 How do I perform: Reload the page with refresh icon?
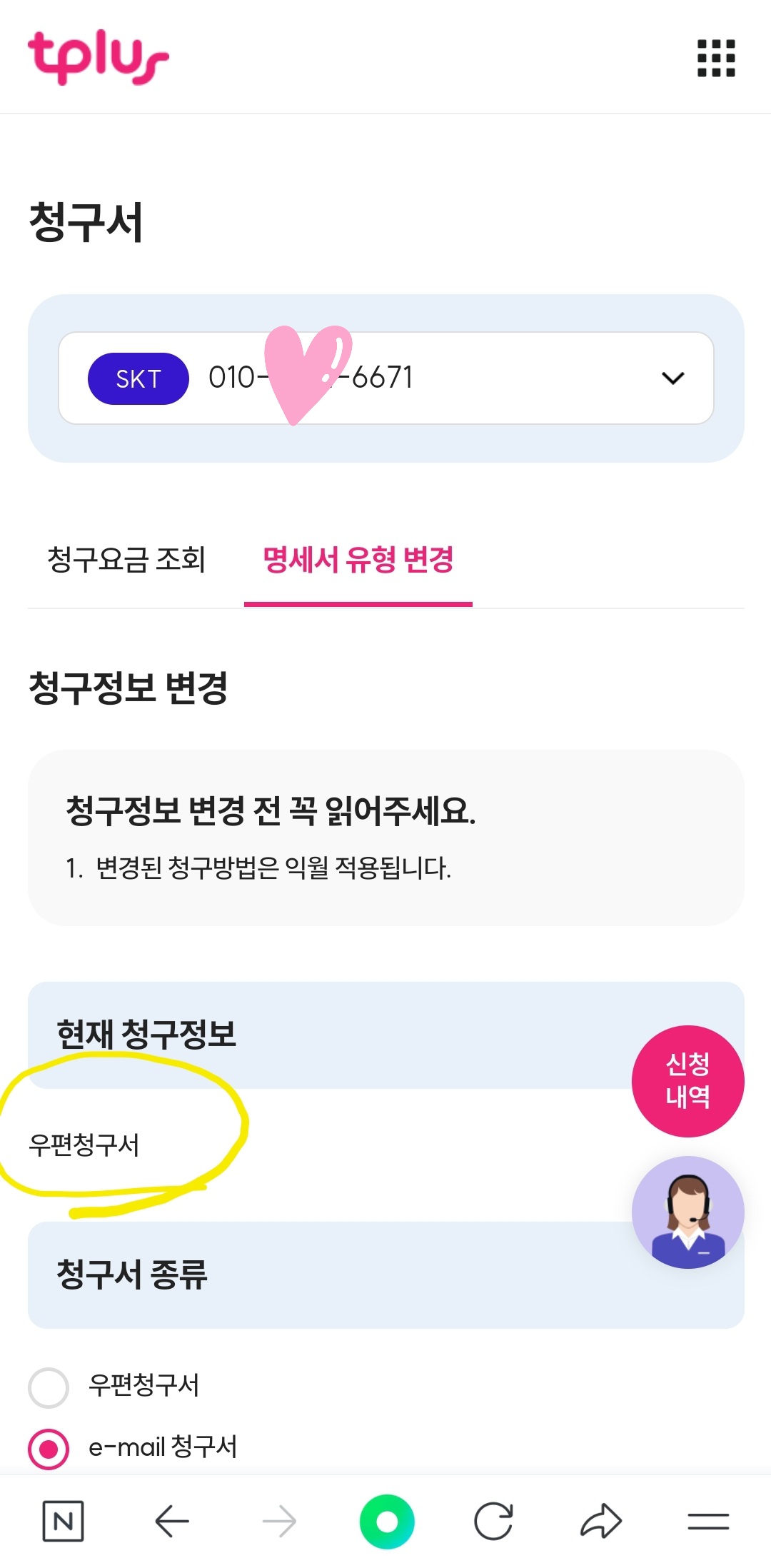pyautogui.click(x=493, y=1522)
